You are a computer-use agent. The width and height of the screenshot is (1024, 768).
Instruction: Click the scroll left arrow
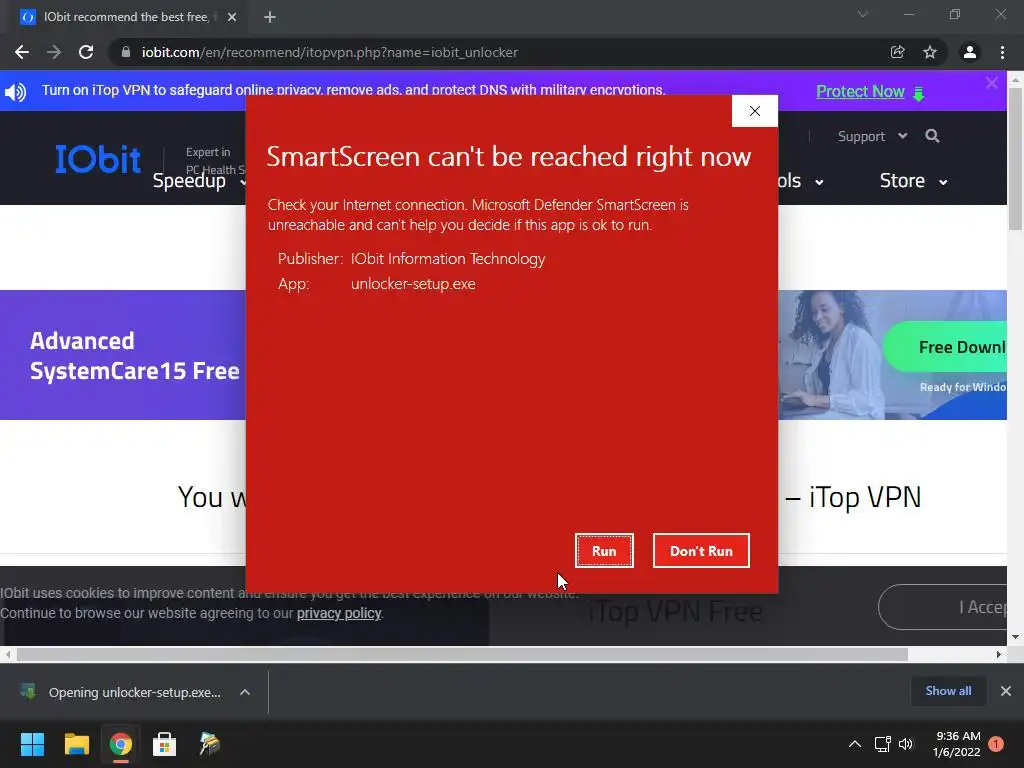coord(7,654)
